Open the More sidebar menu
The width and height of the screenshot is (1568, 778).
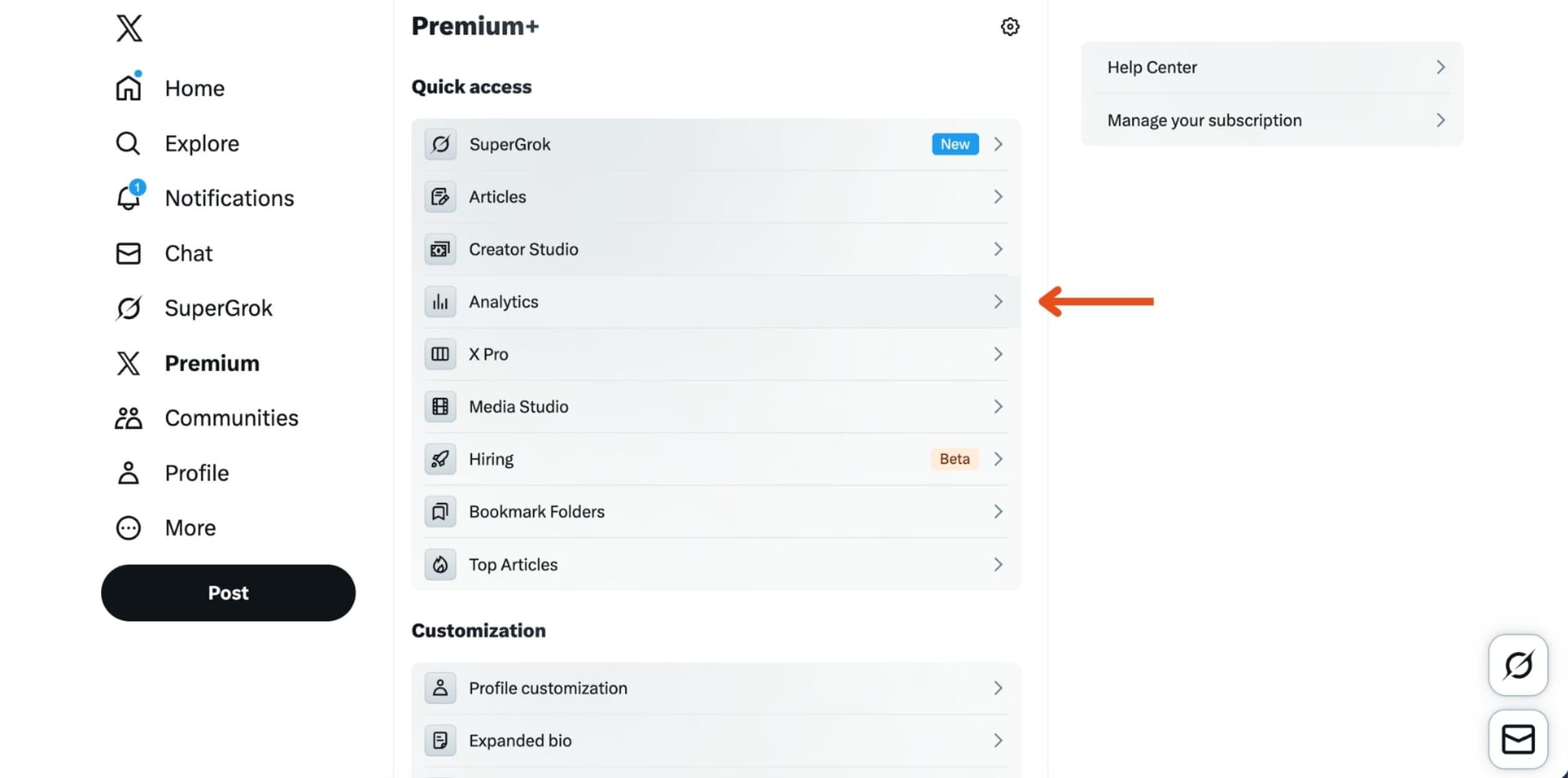coord(190,528)
